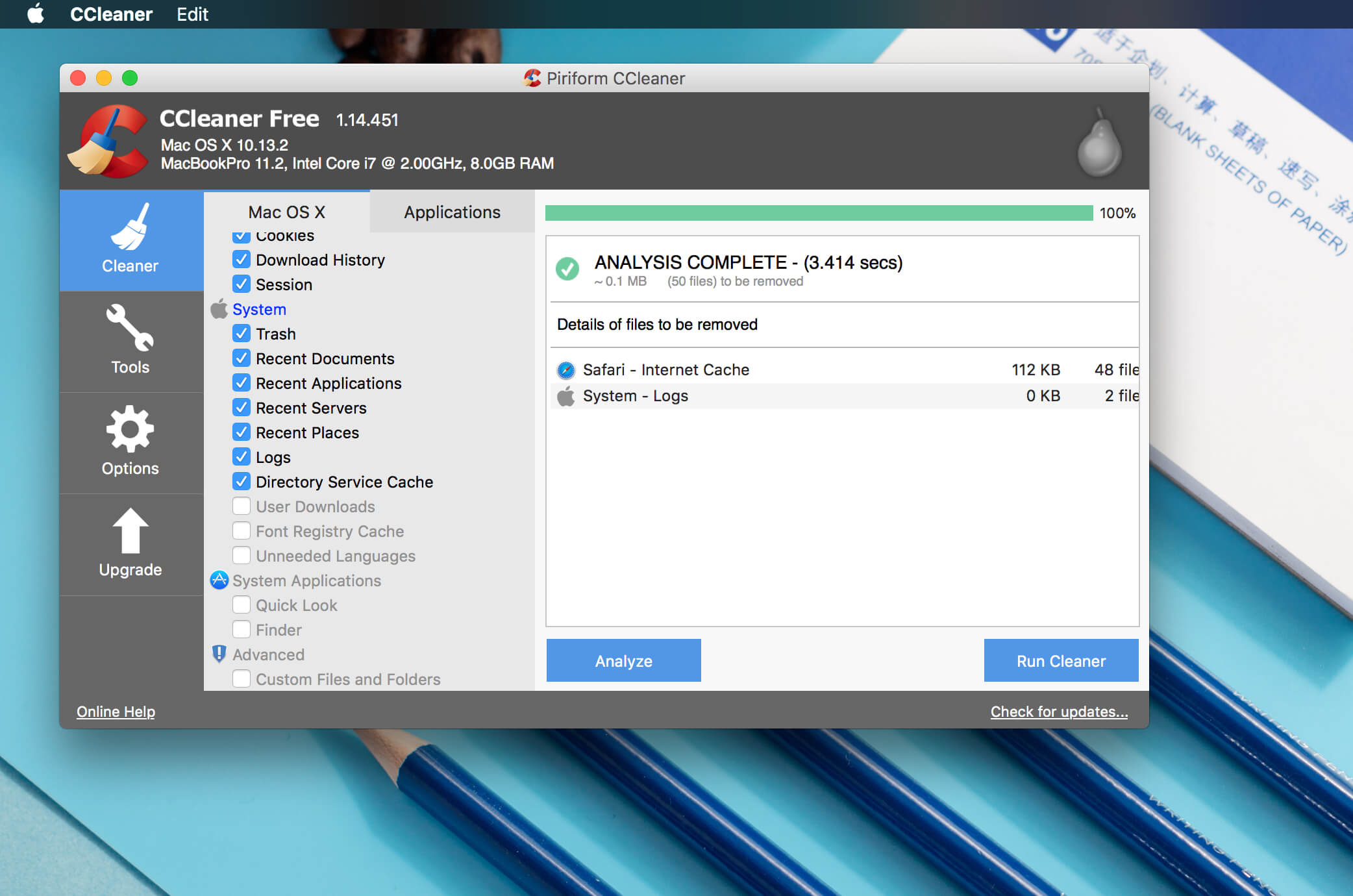The width and height of the screenshot is (1353, 896).
Task: Enable the Finder checkbox
Action: coord(242,629)
